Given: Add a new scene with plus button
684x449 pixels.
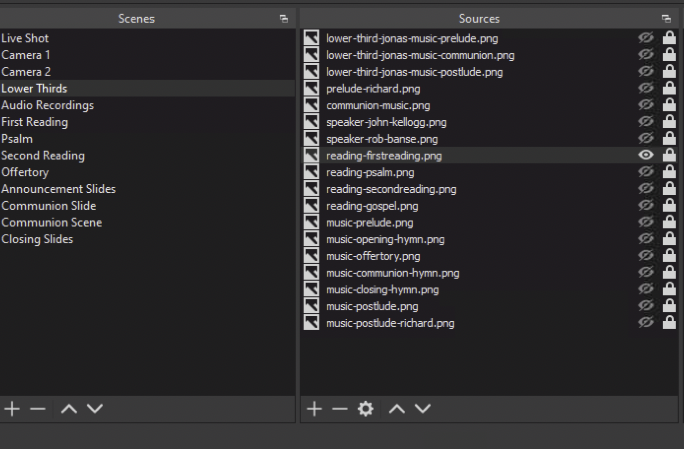Looking at the screenshot, I should pyautogui.click(x=12, y=409).
